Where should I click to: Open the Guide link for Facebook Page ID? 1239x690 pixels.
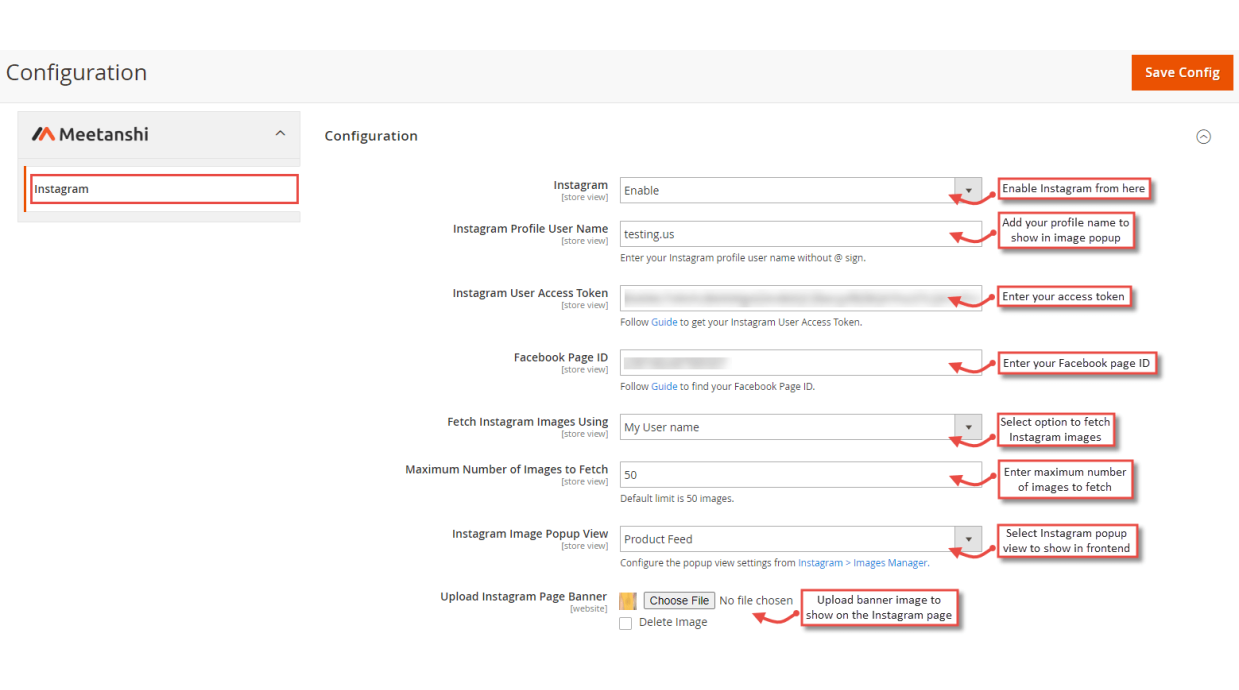point(664,386)
